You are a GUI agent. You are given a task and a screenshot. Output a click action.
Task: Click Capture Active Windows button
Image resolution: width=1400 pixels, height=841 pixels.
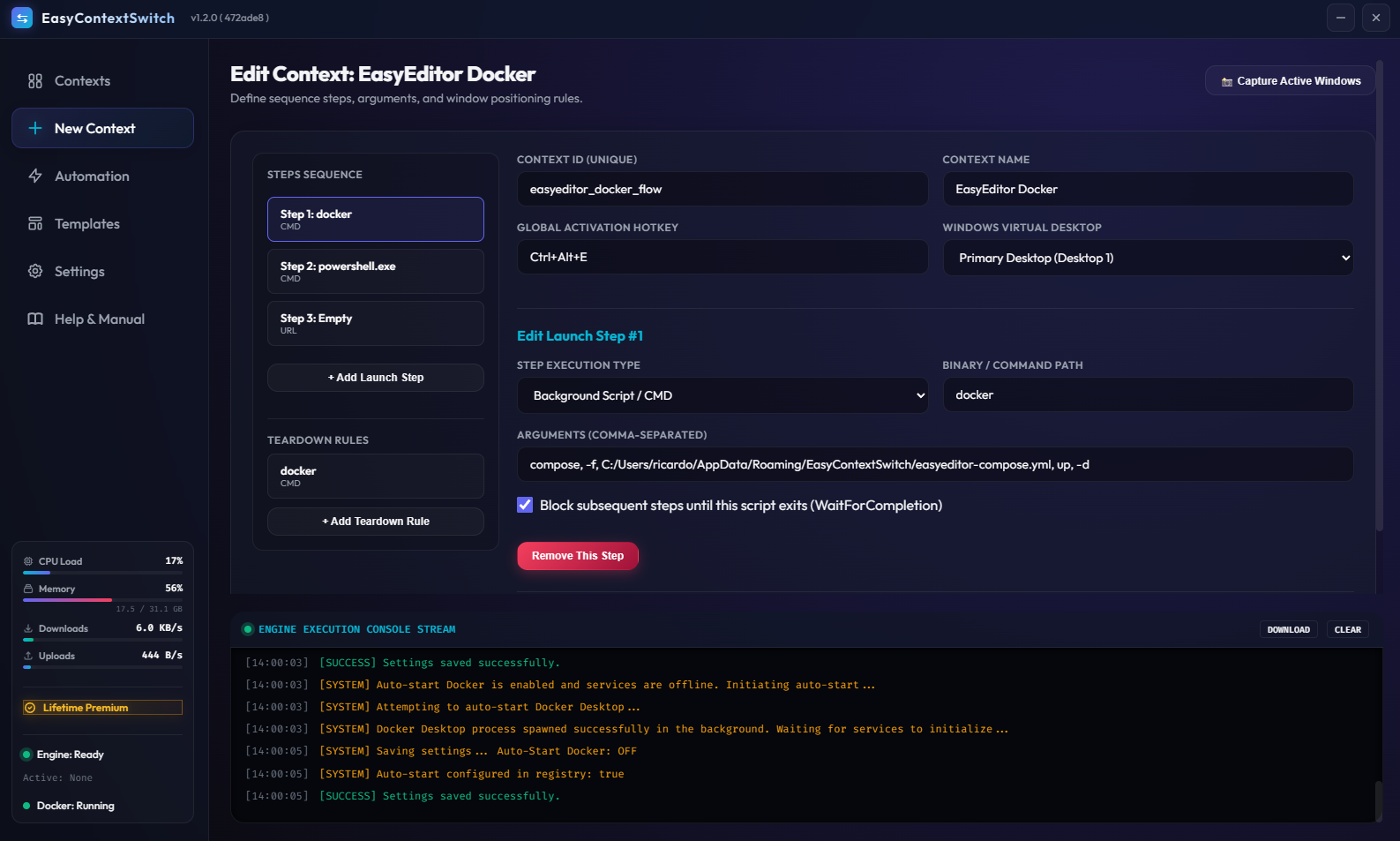pos(1290,81)
